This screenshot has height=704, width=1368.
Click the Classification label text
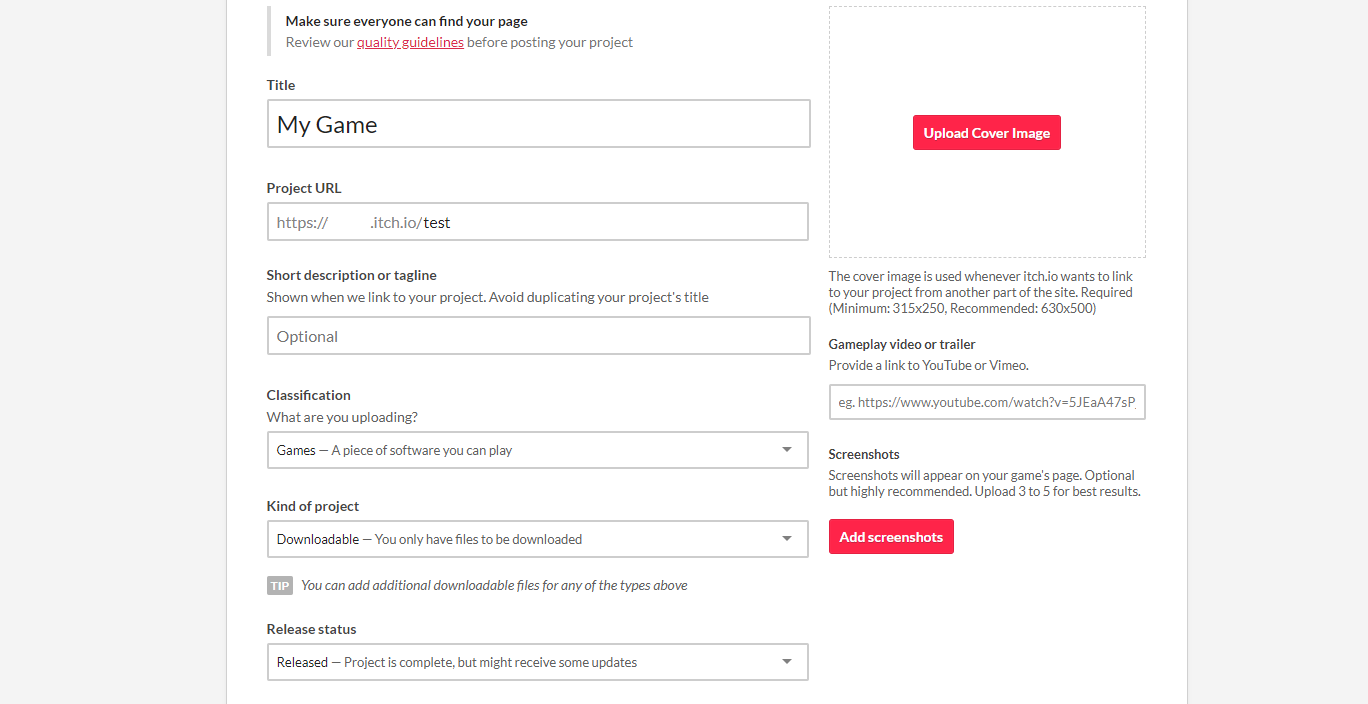(x=308, y=395)
